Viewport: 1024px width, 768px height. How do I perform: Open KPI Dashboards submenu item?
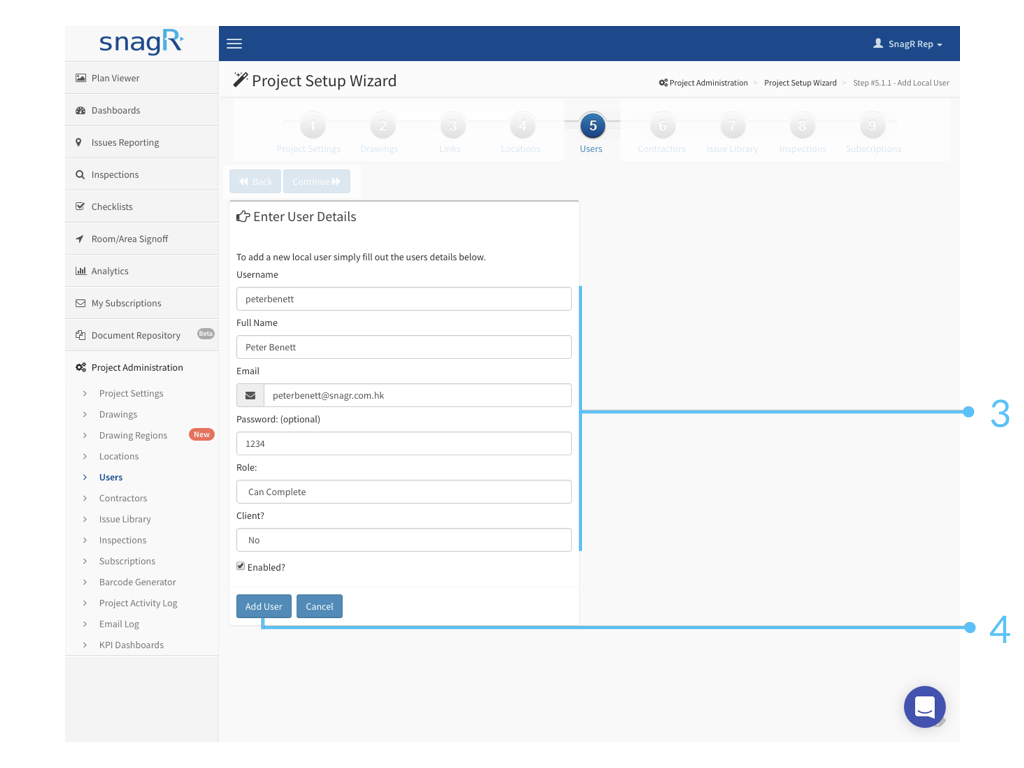(x=131, y=645)
